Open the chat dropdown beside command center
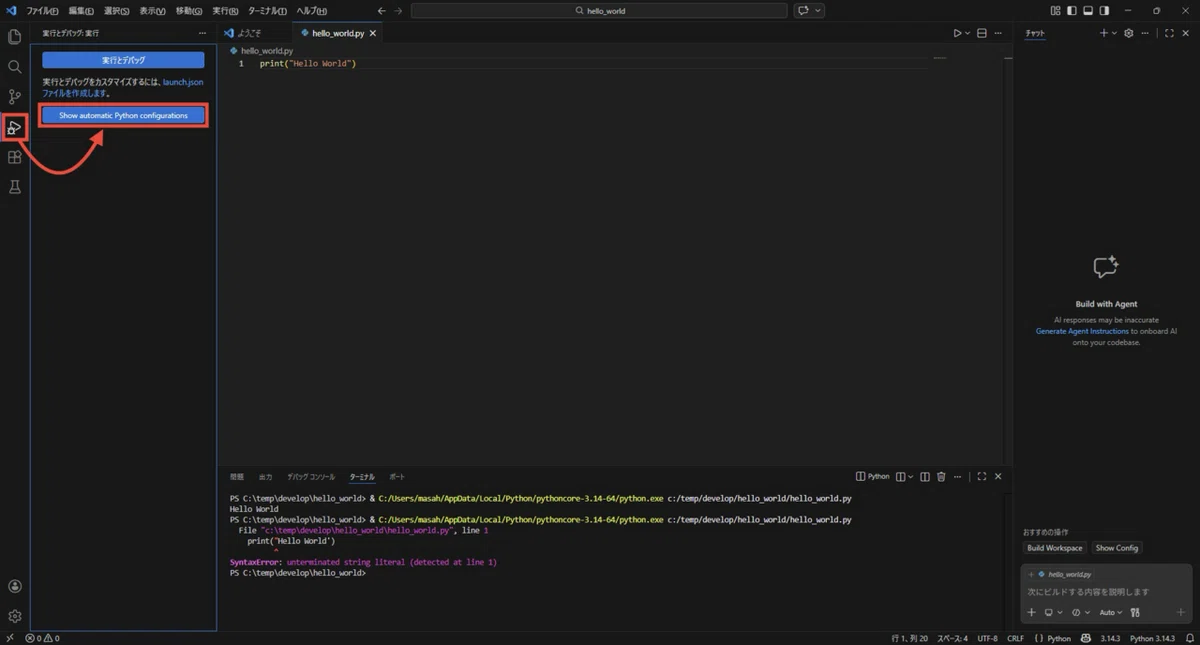 [x=808, y=10]
